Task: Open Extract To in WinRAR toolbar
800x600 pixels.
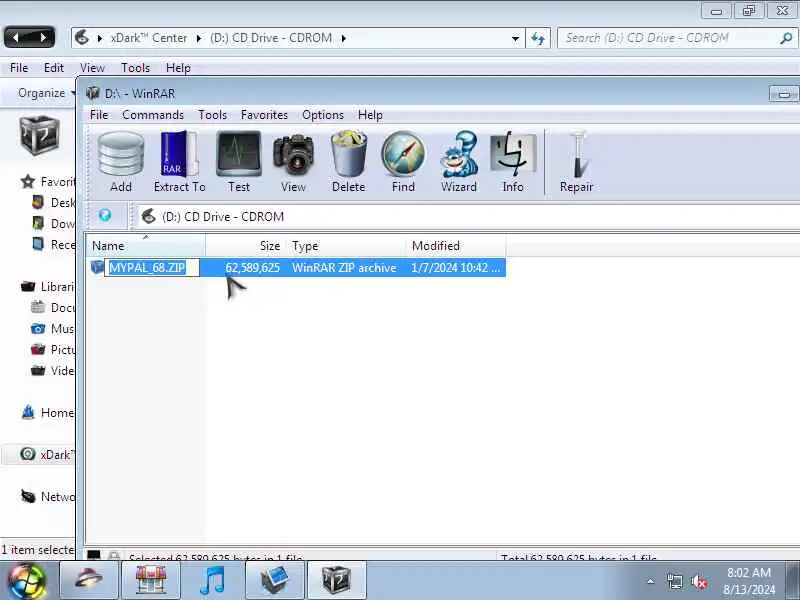Action: [180, 162]
